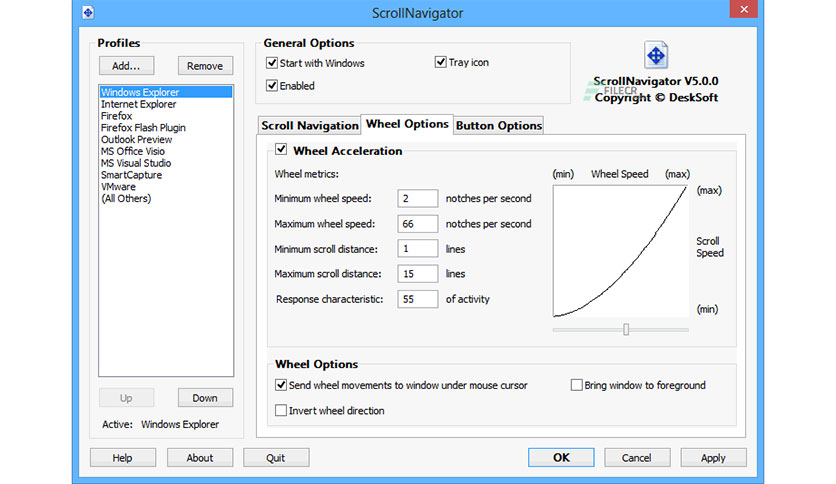The image size is (836, 484).
Task: Toggle Start with Windows checkbox
Action: 272,63
